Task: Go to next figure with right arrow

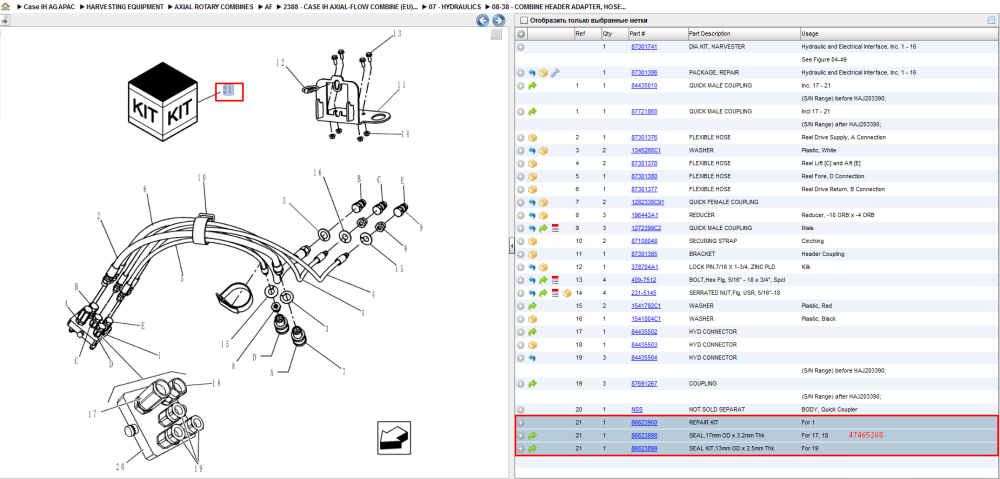Action: click(x=499, y=20)
